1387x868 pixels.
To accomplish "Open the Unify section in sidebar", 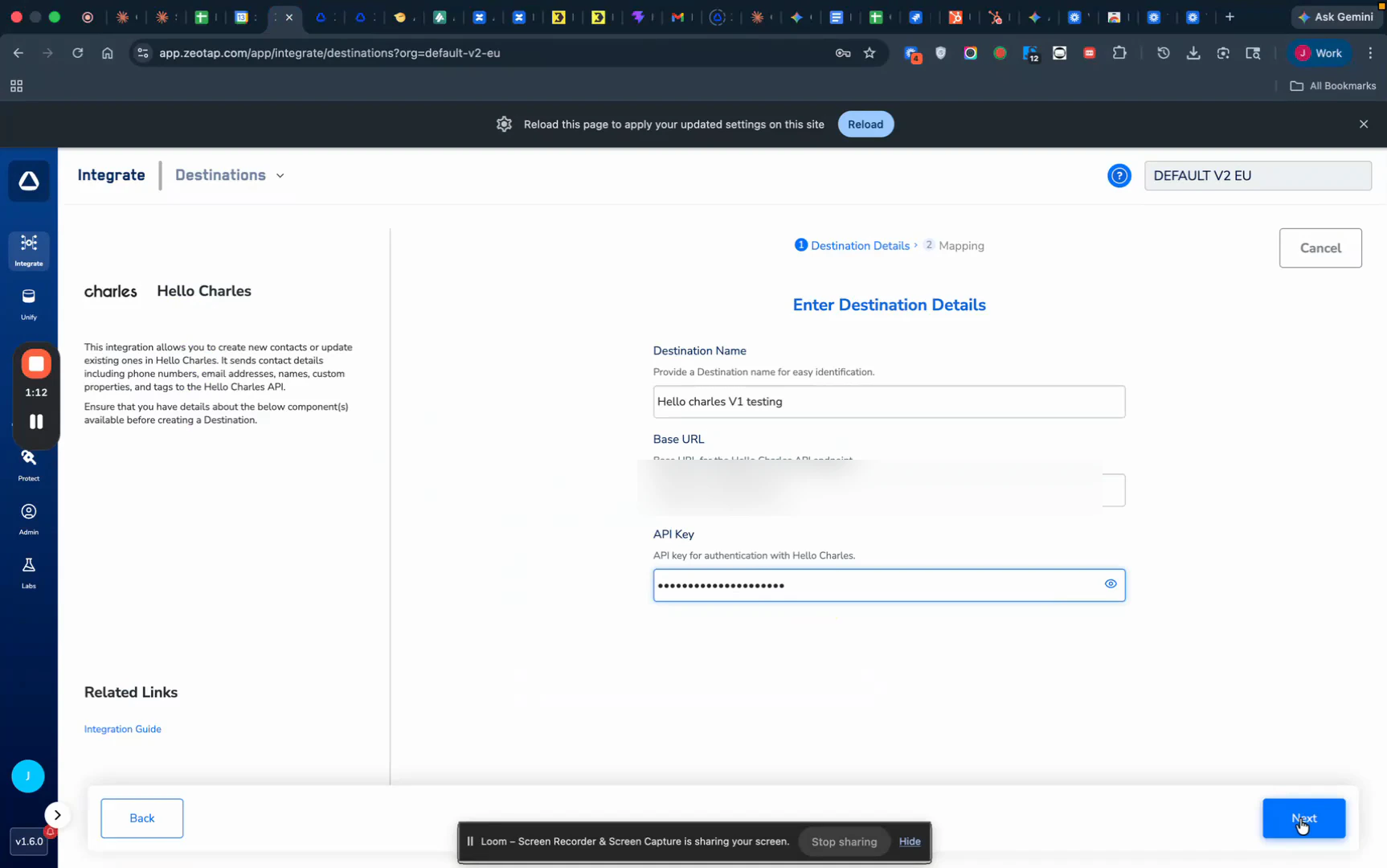I will (29, 304).
